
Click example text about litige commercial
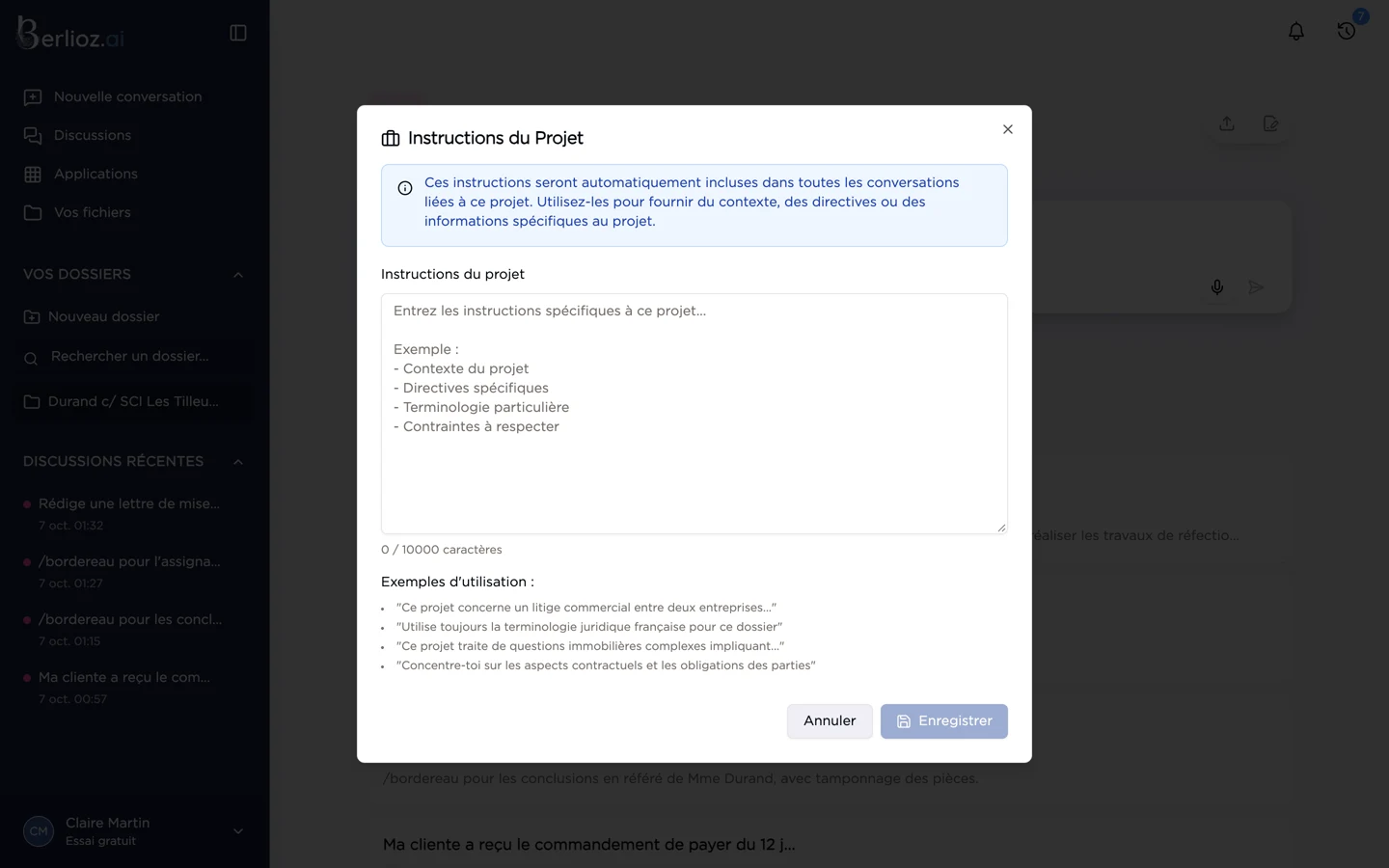586,608
